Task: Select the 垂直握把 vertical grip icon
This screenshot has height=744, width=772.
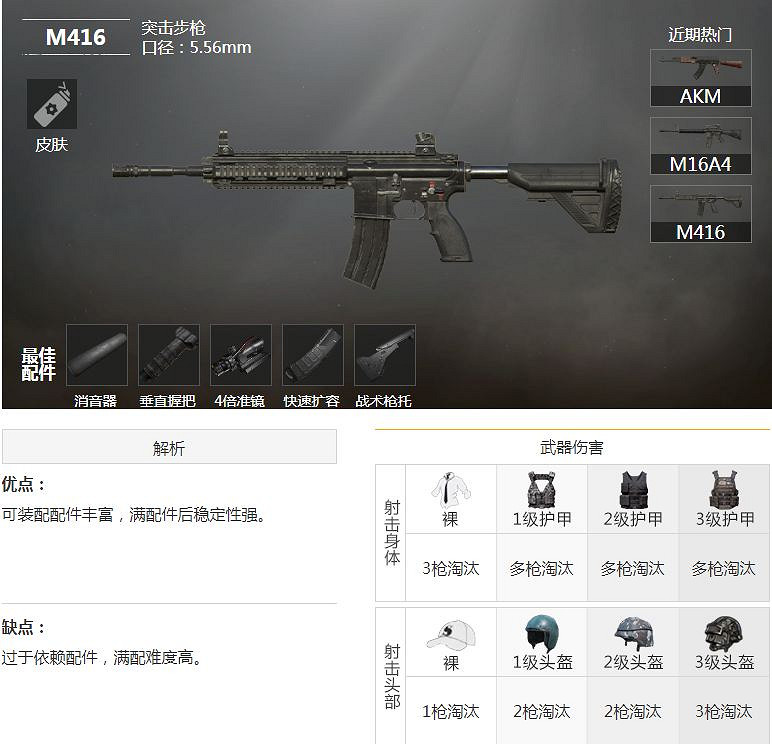Action: pyautogui.click(x=169, y=355)
